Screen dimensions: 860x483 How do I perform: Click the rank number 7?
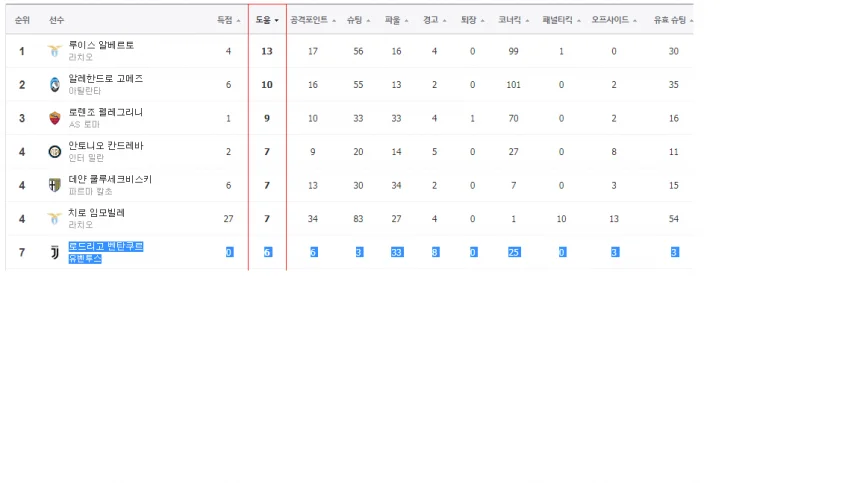[22, 252]
